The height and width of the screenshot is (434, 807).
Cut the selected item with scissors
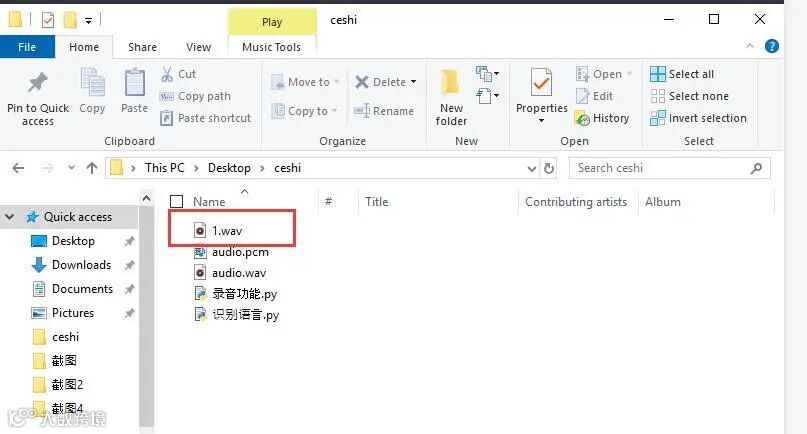[x=178, y=74]
